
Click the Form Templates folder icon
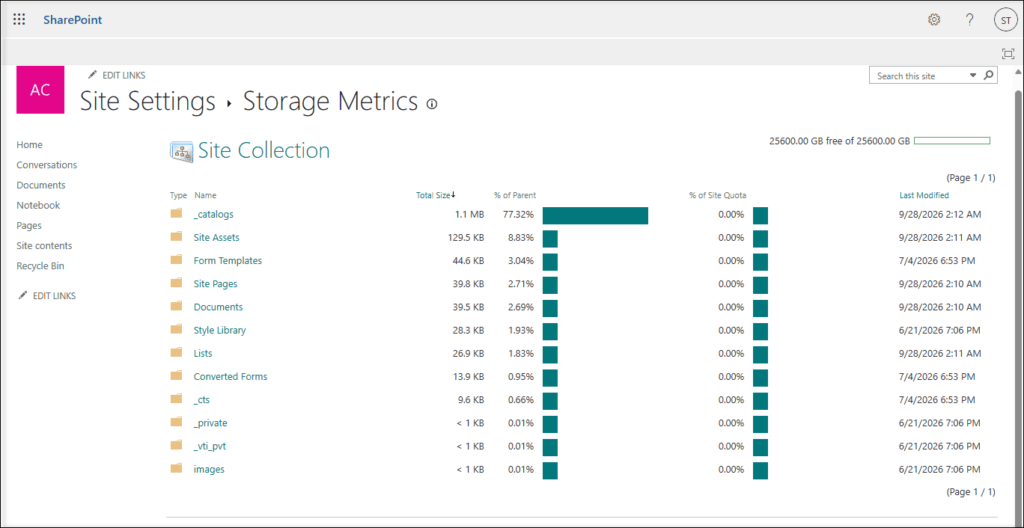point(176,259)
